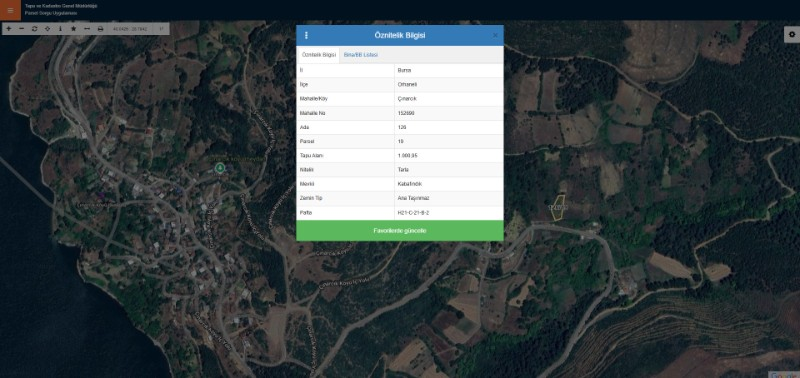Screen dimensions: 800x378
Task: Click the refresh map icon
Action: point(34,29)
